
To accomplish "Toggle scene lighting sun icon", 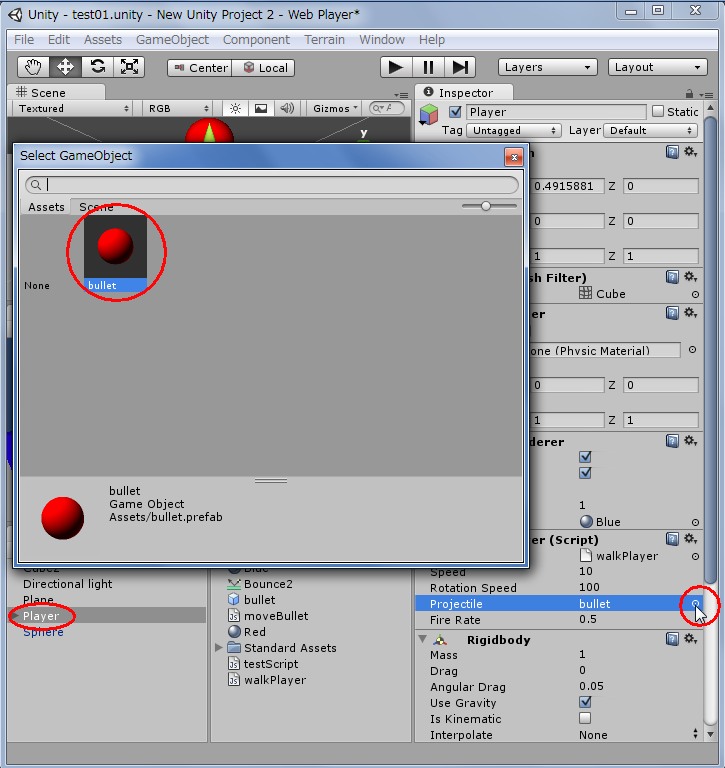I will click(236, 108).
